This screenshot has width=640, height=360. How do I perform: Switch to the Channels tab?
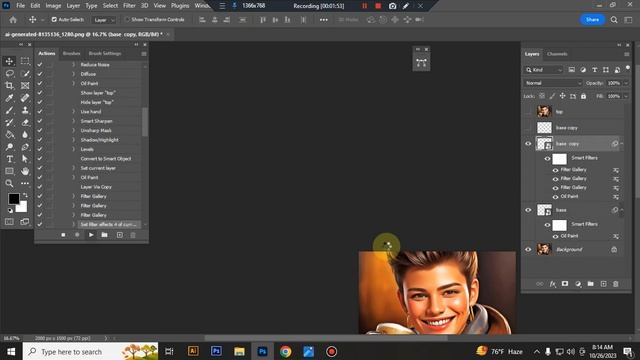click(x=557, y=54)
